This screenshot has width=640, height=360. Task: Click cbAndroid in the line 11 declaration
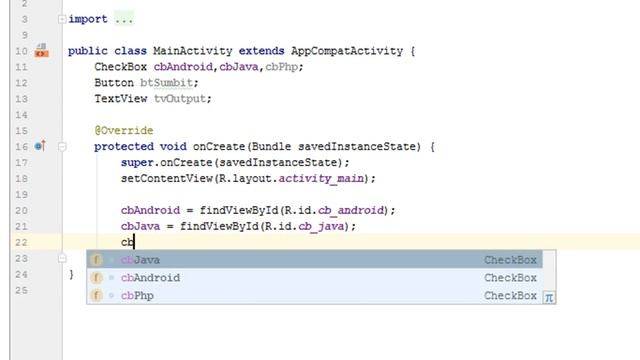pos(183,67)
